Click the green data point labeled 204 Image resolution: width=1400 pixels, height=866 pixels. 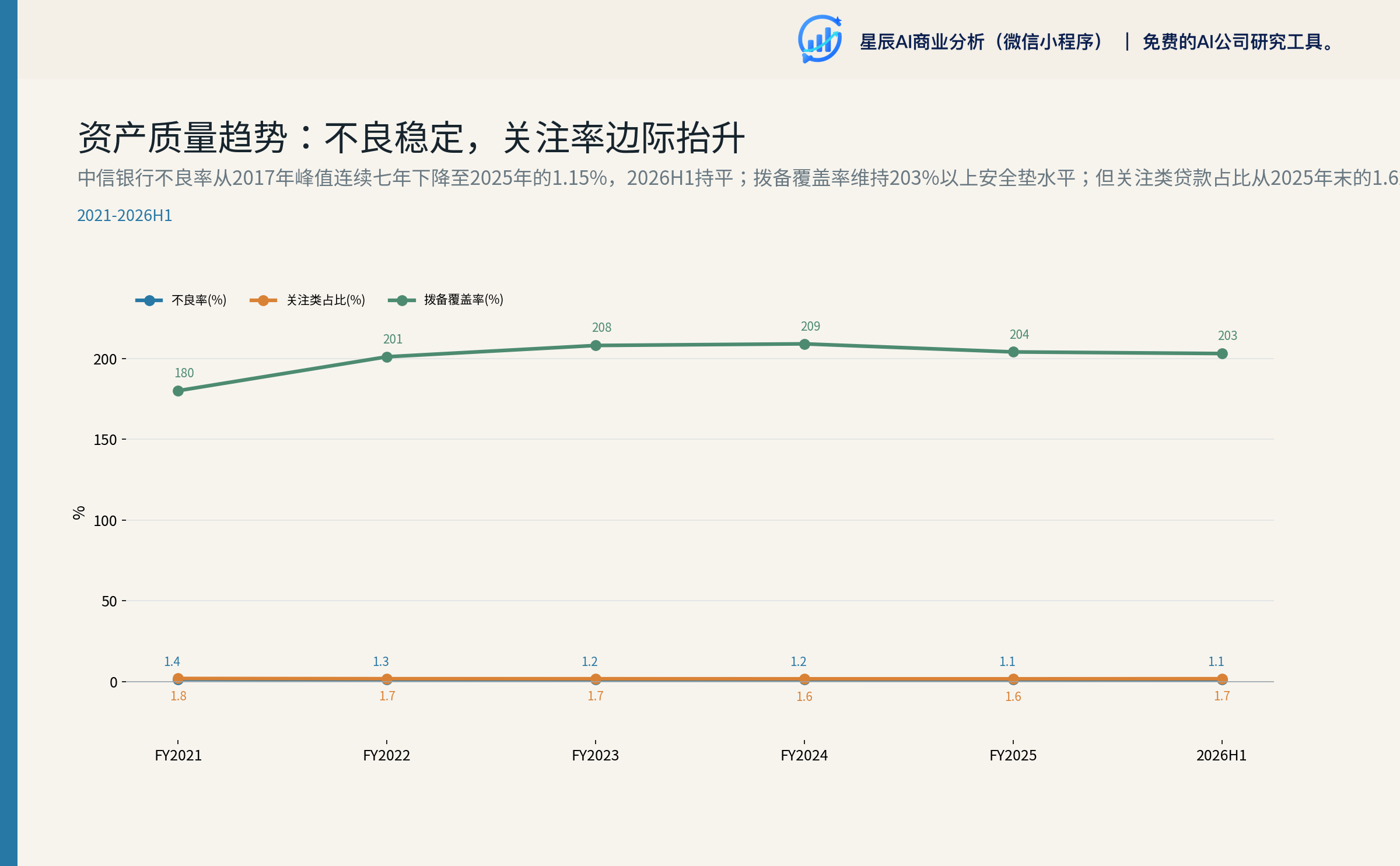click(x=1013, y=352)
